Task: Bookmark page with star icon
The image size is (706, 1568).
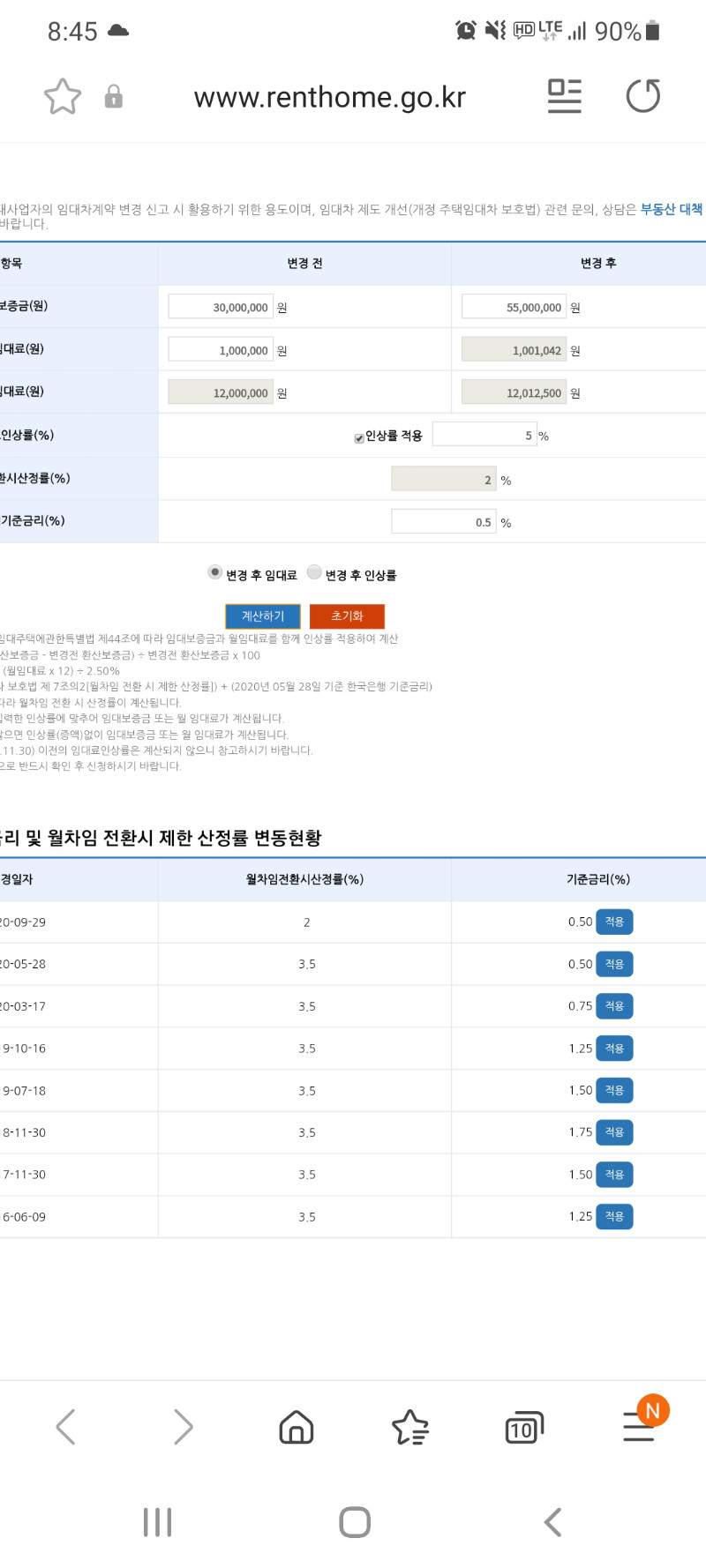Action: click(x=63, y=96)
